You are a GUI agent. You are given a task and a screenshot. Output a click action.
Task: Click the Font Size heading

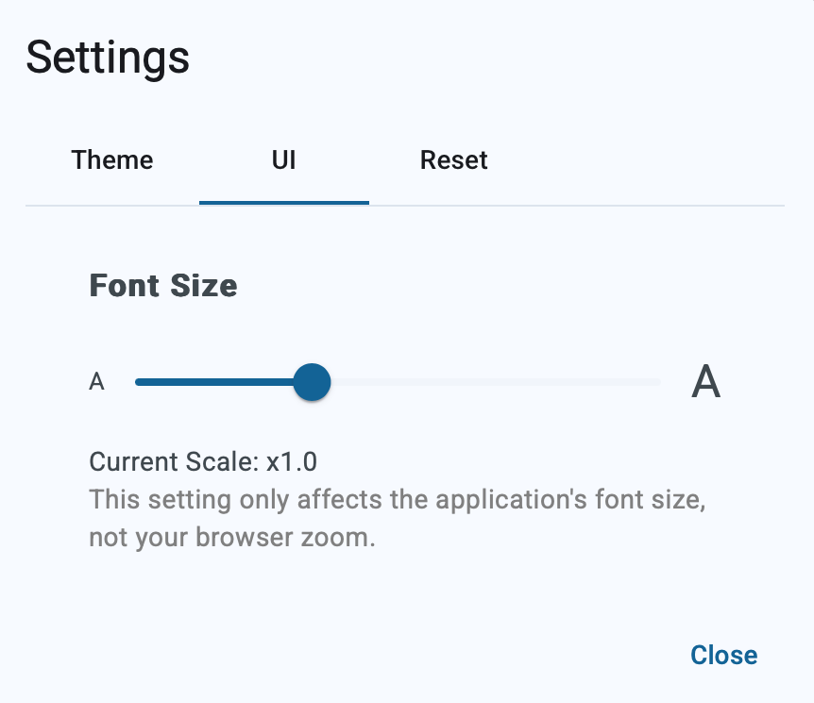163,286
